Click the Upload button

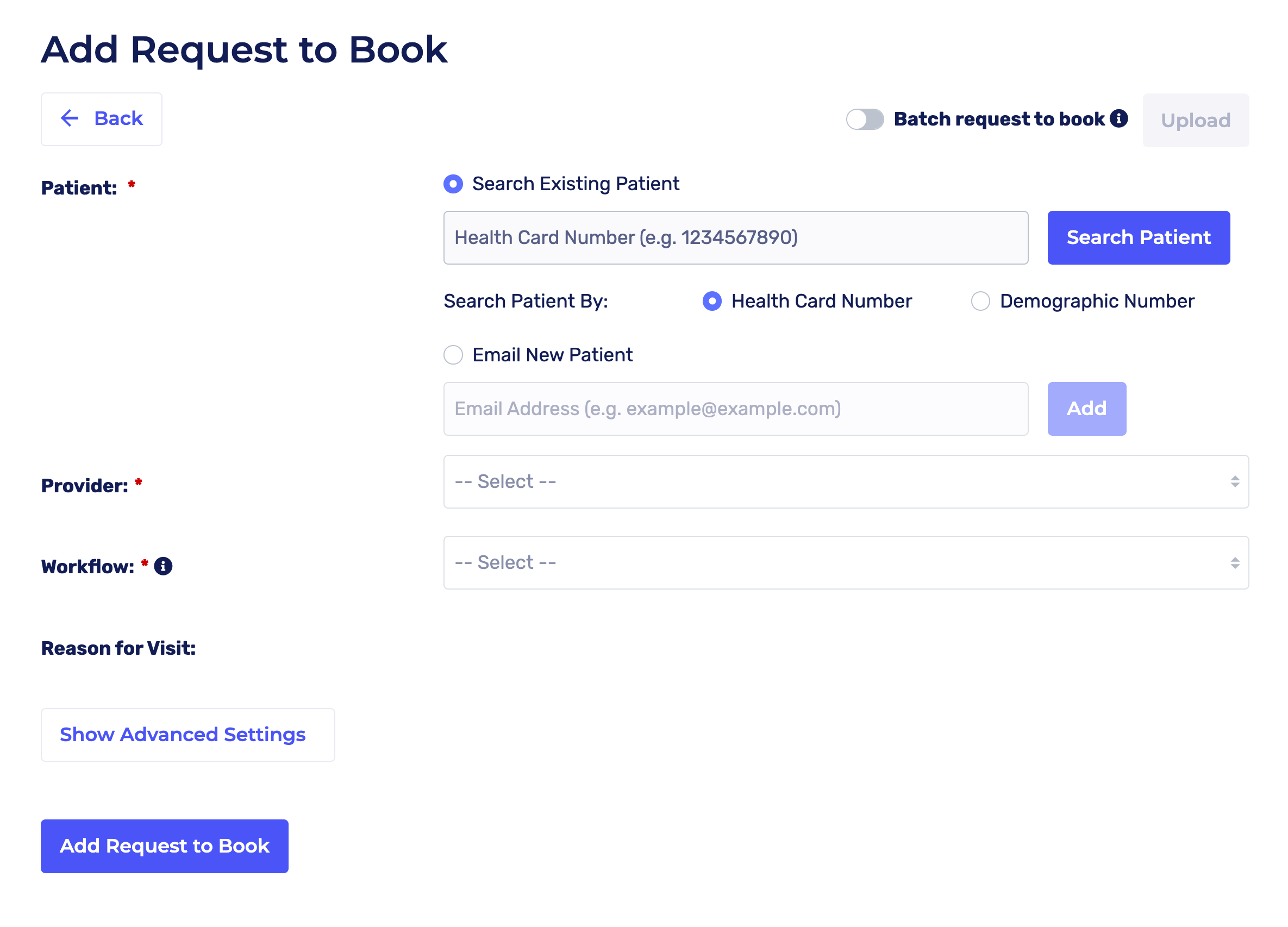coord(1196,120)
